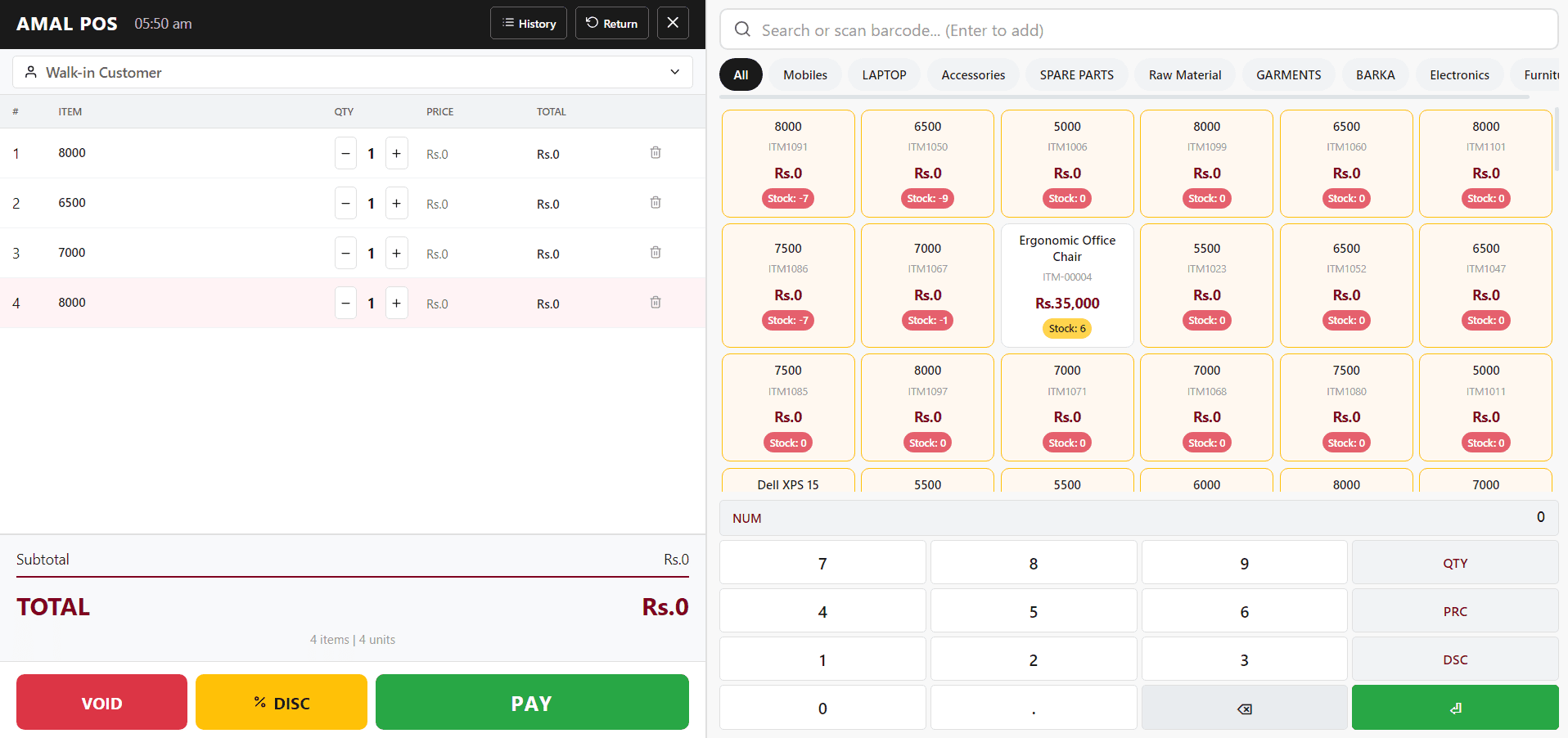
Task: Select the Raw Material category
Action: click(1185, 74)
